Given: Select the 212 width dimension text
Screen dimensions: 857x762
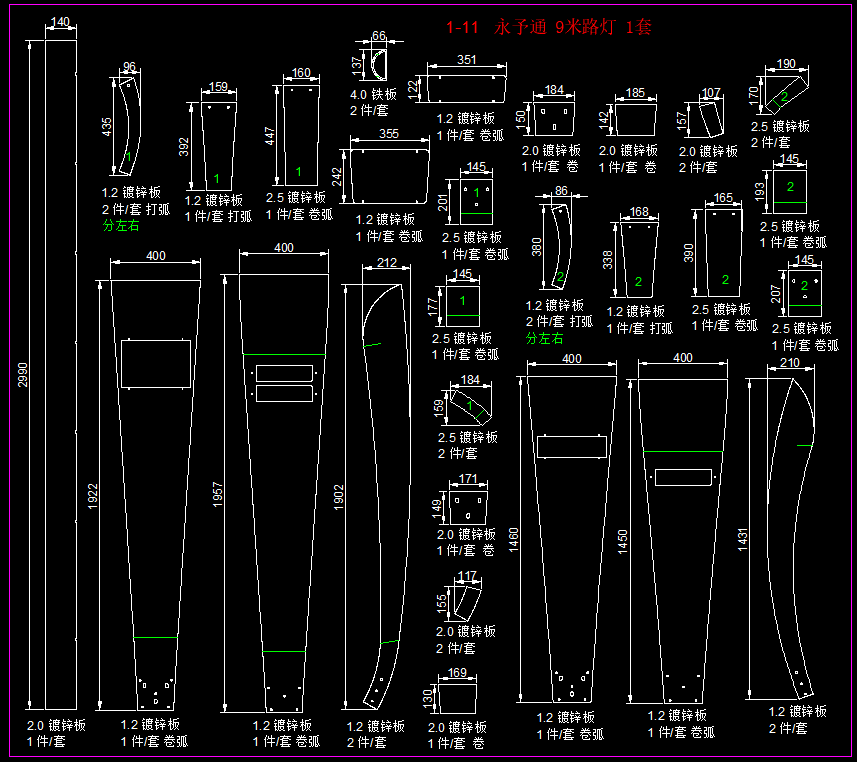Looking at the screenshot, I should tap(388, 264).
